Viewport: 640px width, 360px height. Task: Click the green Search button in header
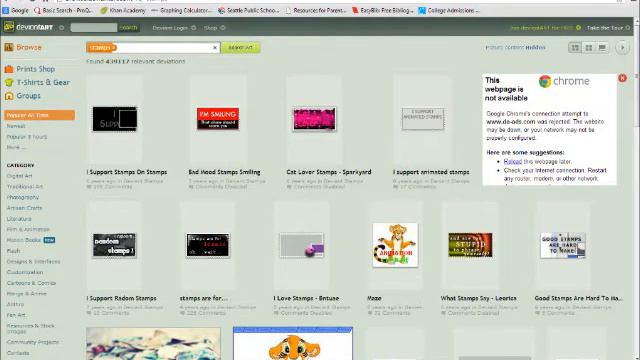point(128,28)
